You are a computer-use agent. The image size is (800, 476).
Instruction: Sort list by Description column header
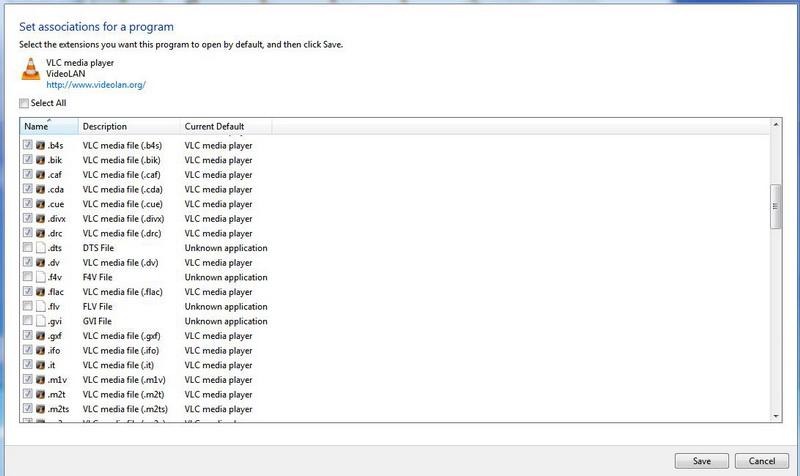(x=129, y=127)
